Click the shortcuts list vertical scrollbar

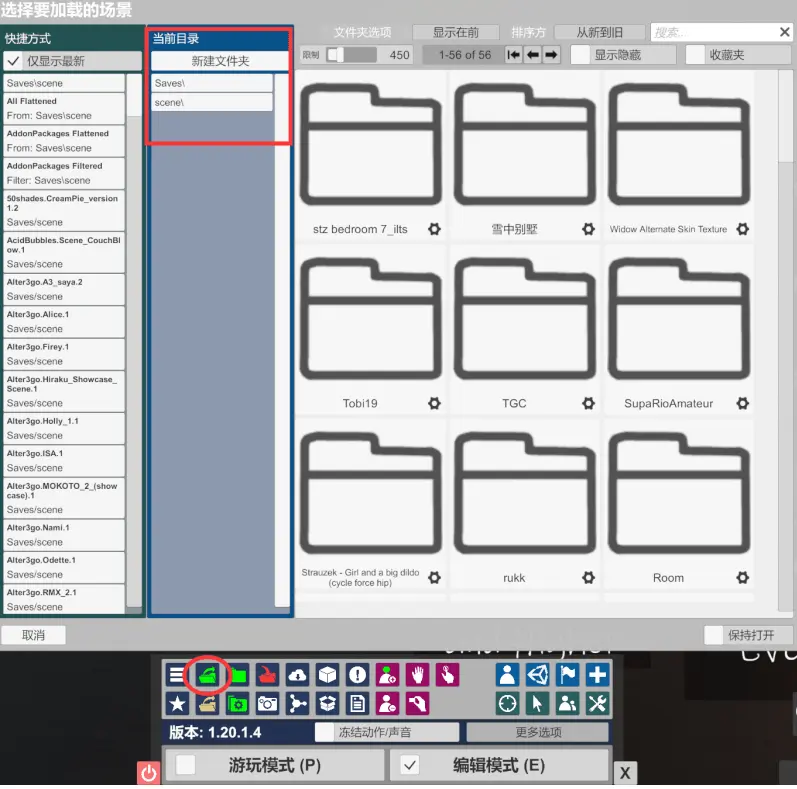134,340
